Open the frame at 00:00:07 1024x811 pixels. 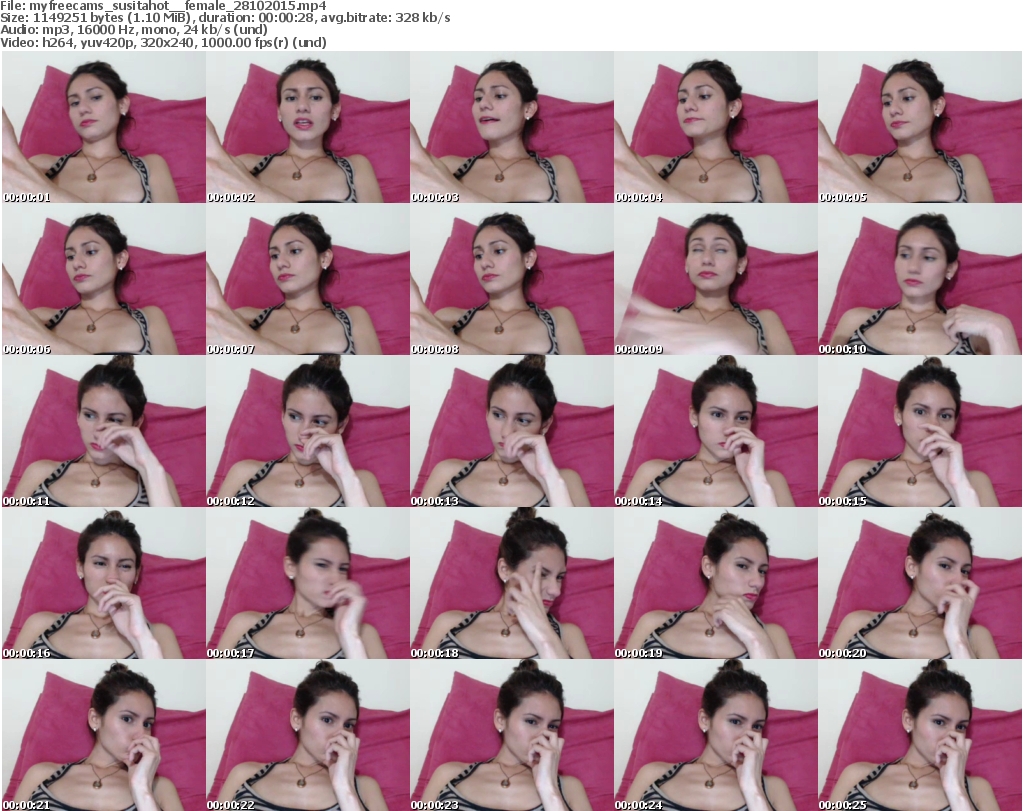308,279
